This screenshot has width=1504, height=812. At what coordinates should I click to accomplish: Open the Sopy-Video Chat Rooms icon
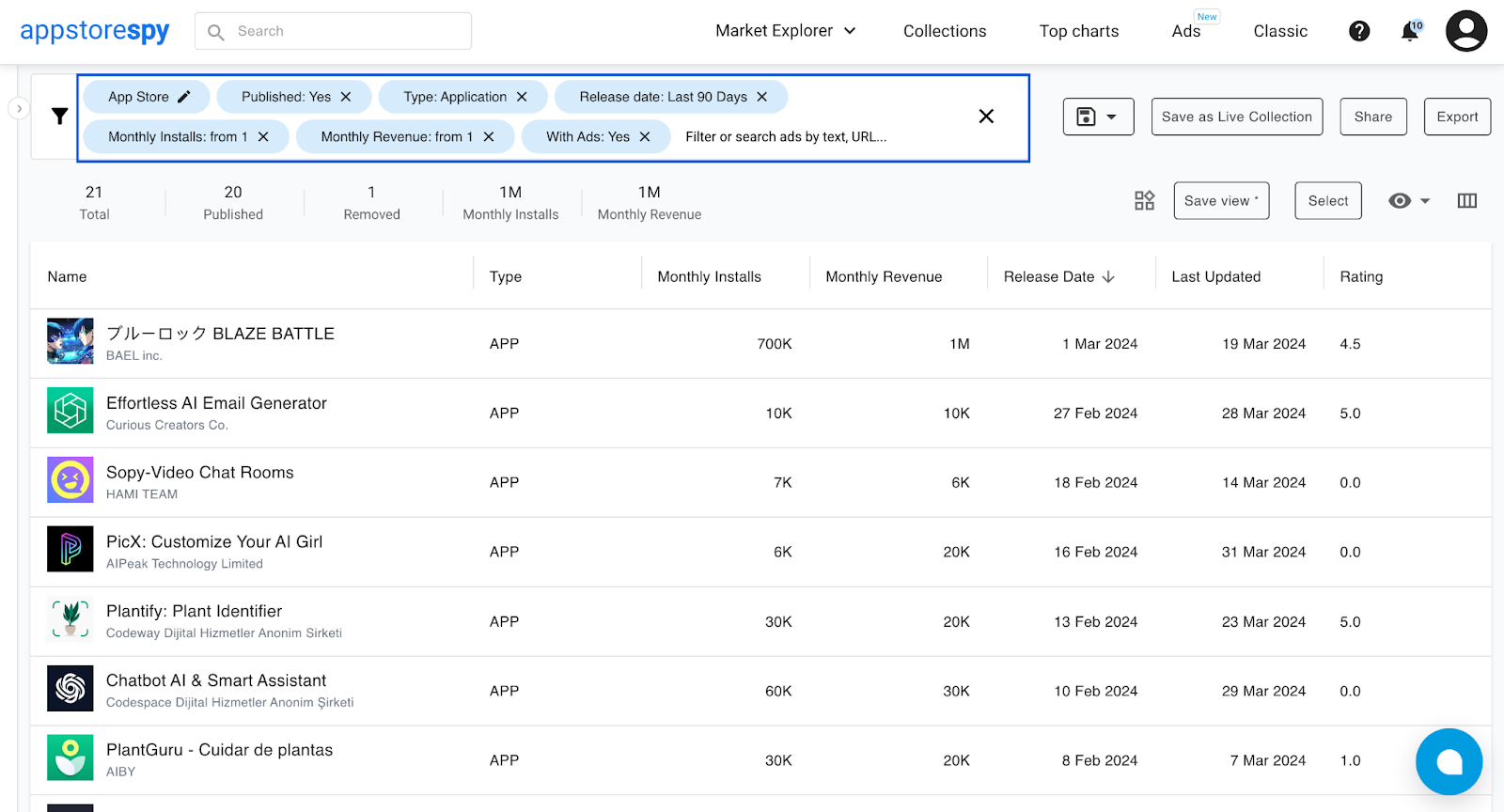(x=70, y=480)
